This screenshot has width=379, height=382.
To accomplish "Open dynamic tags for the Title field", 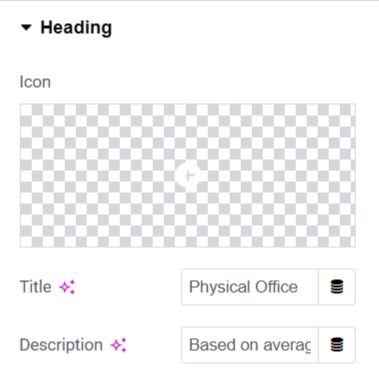I will click(337, 287).
